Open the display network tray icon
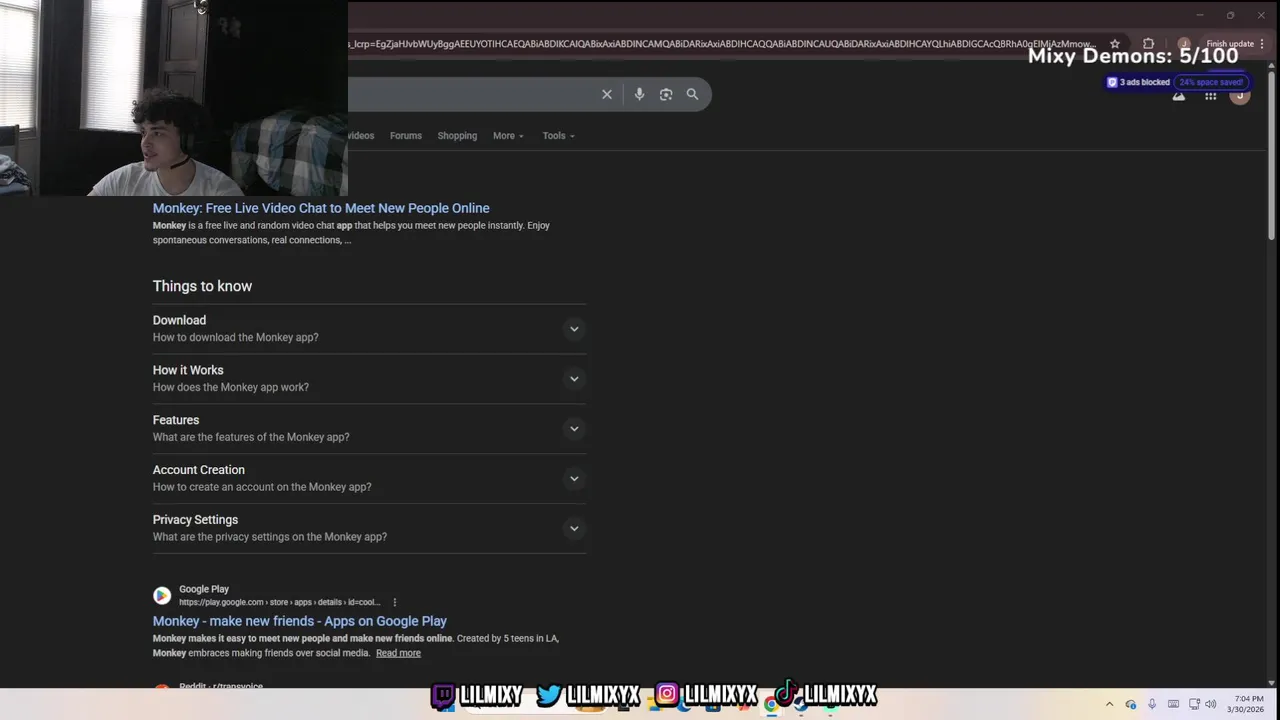The image size is (1280, 720). (1194, 704)
